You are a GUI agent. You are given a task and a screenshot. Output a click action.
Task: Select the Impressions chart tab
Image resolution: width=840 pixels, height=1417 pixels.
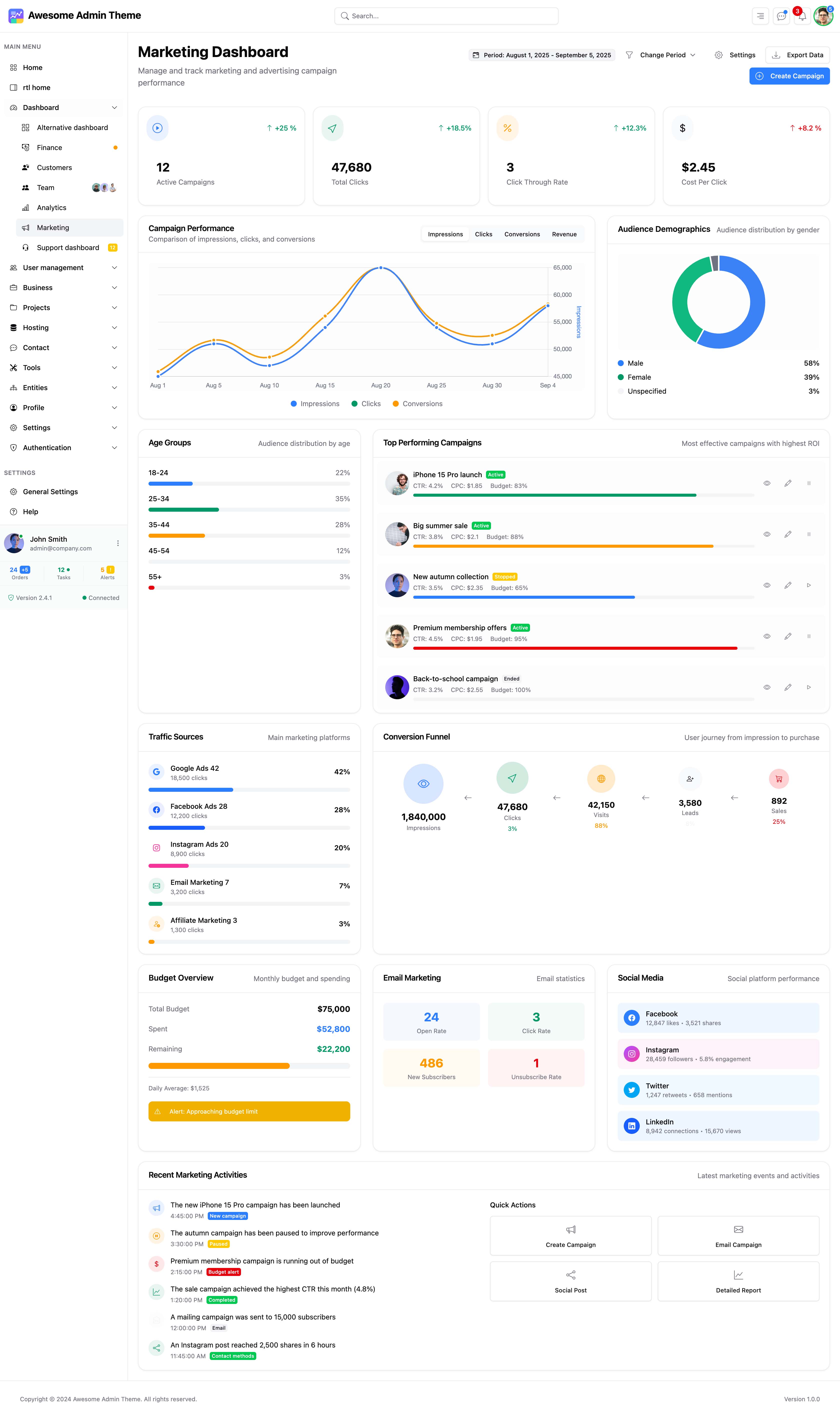[x=445, y=234]
